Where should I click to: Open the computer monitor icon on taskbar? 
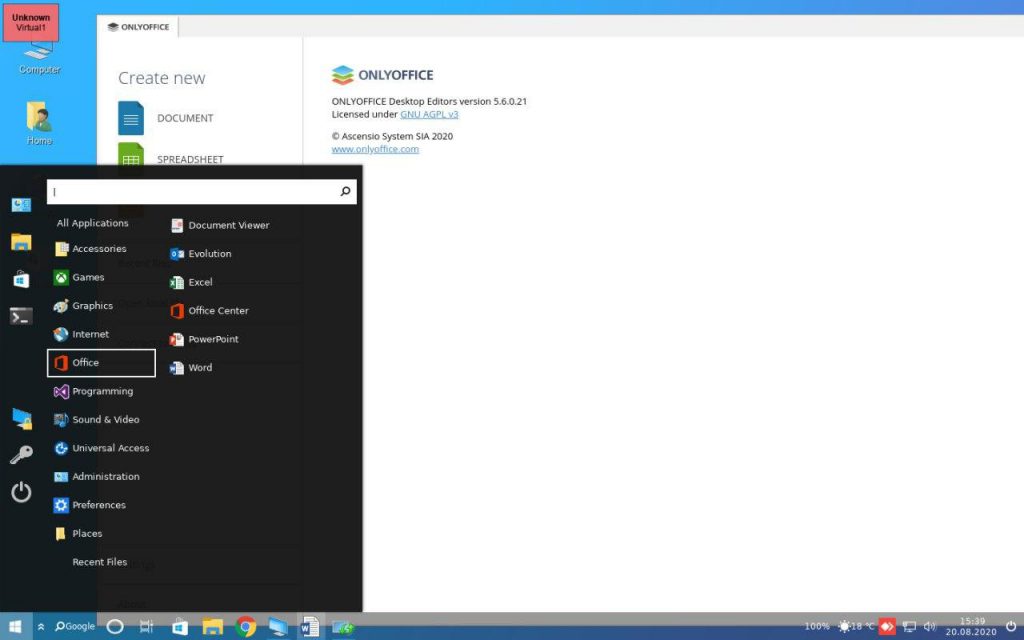278,627
